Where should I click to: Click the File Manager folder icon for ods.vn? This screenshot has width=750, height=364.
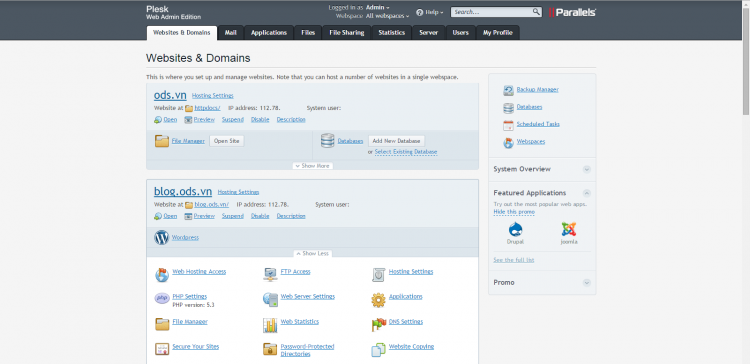tap(162, 141)
